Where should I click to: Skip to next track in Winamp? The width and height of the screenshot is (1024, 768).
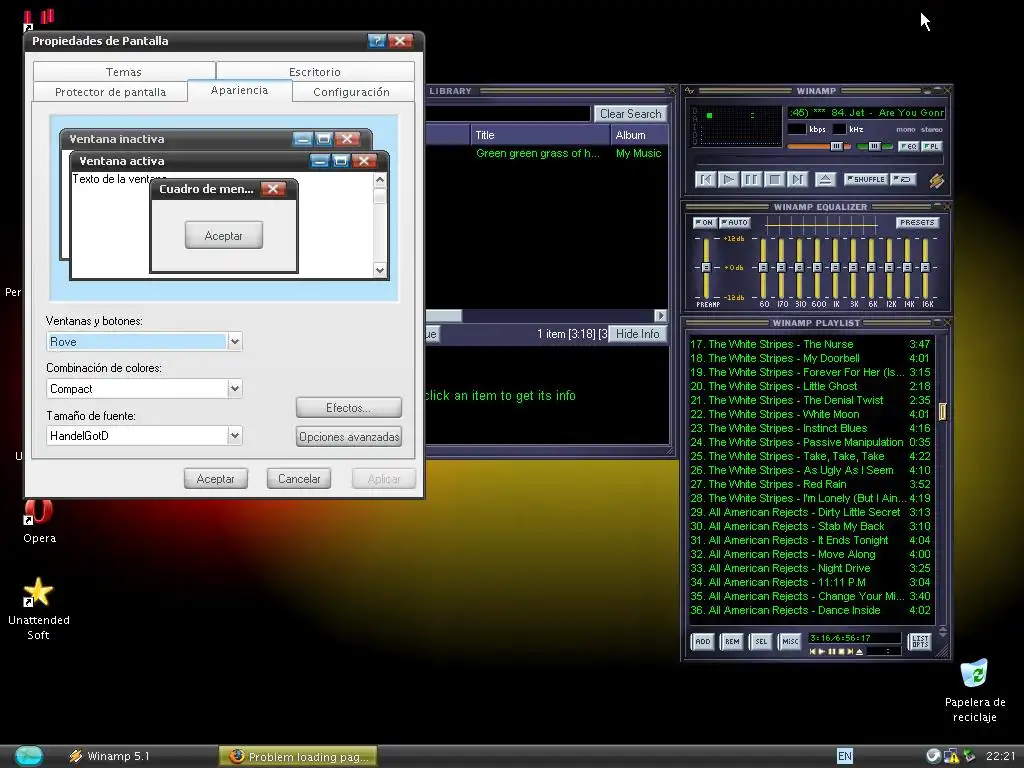point(797,179)
